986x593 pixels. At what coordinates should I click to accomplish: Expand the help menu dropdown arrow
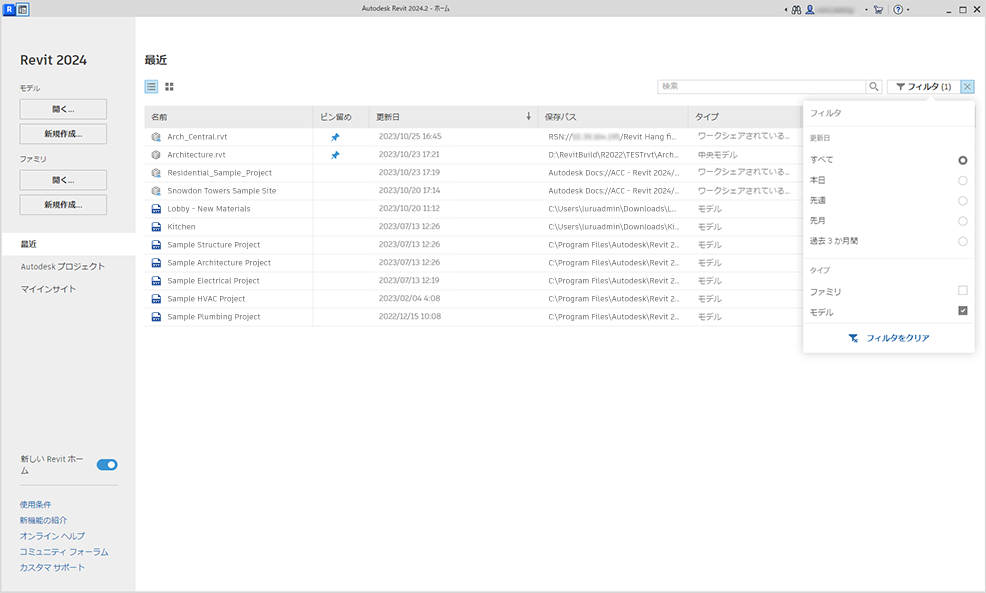tap(908, 10)
